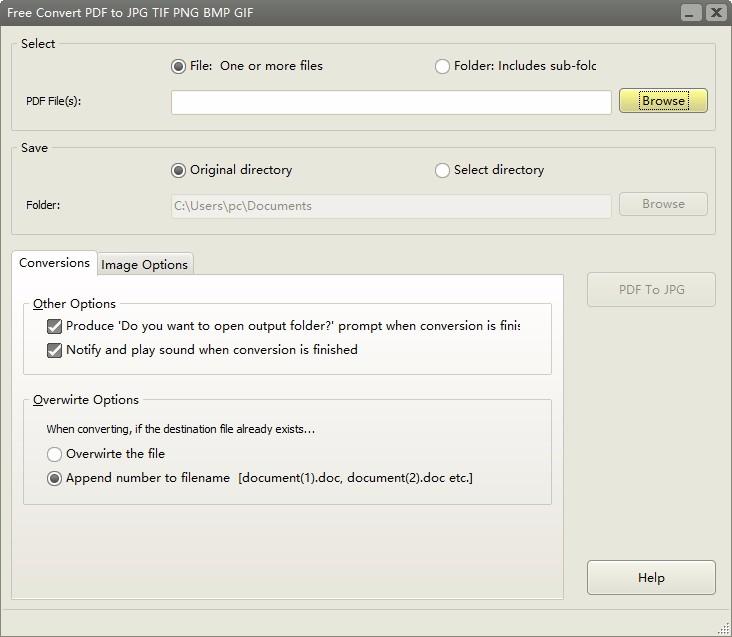Image resolution: width=732 pixels, height=637 pixels.
Task: Select the 'Overwirte the file' radio button
Action: tap(55, 454)
